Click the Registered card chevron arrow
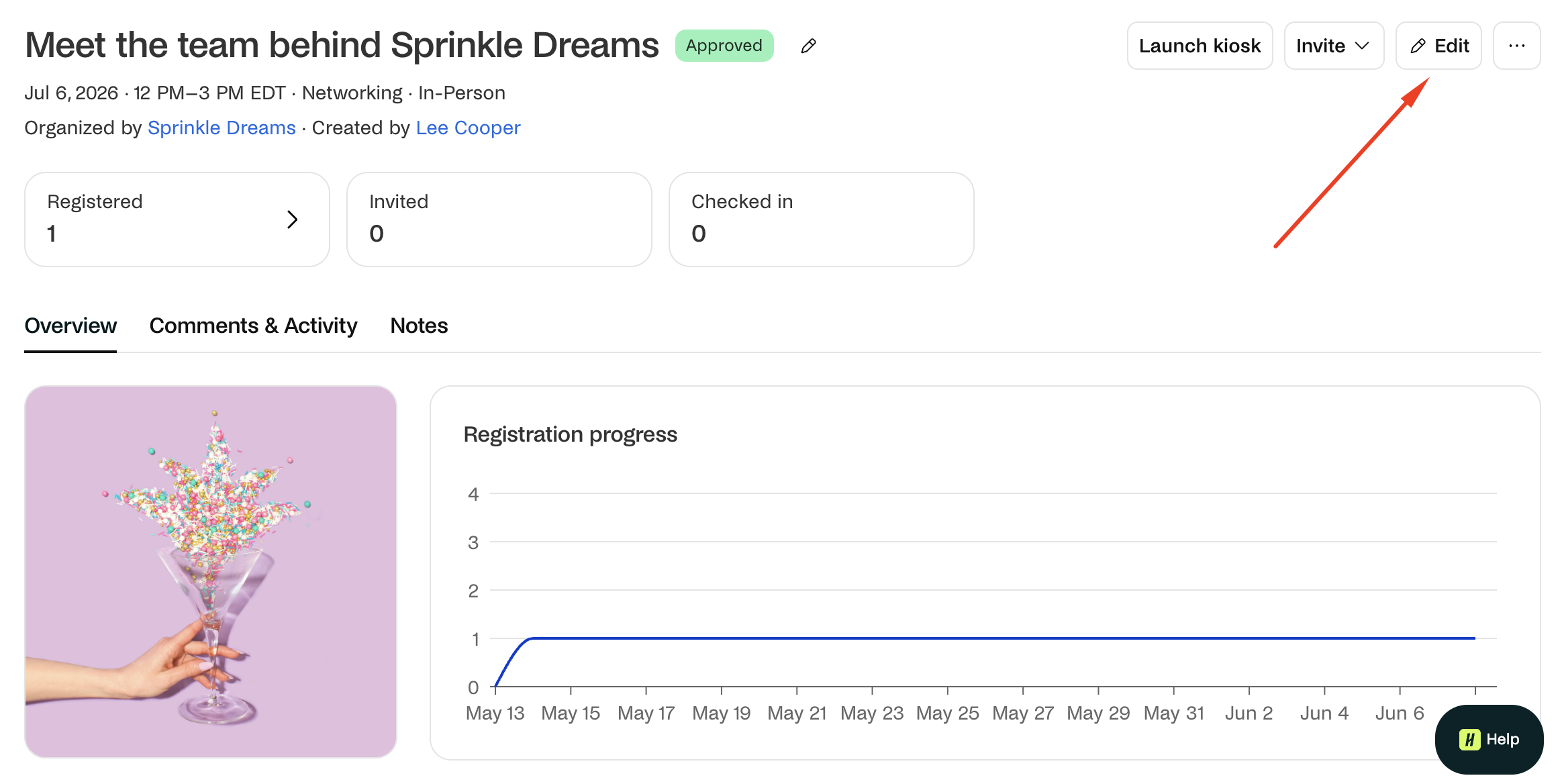Image resolution: width=1564 pixels, height=784 pixels. point(292,219)
